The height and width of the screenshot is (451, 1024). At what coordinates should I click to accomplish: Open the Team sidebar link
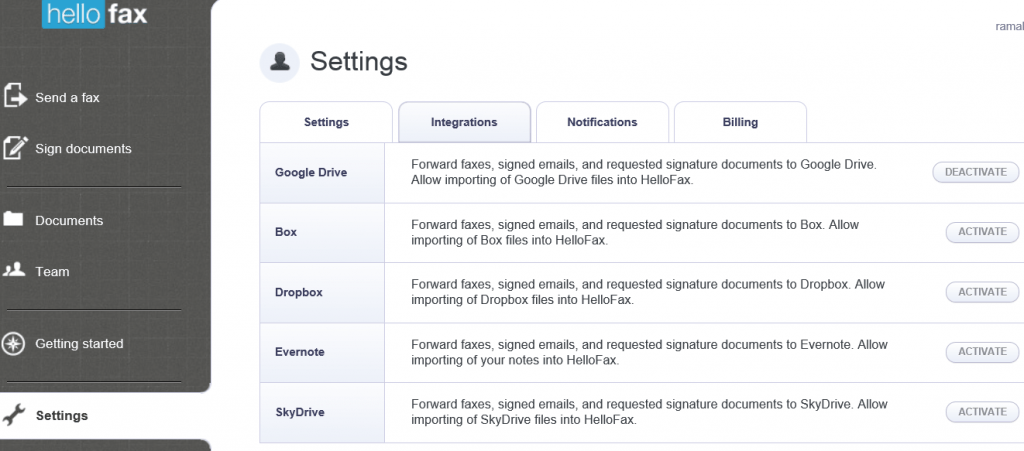[x=52, y=271]
